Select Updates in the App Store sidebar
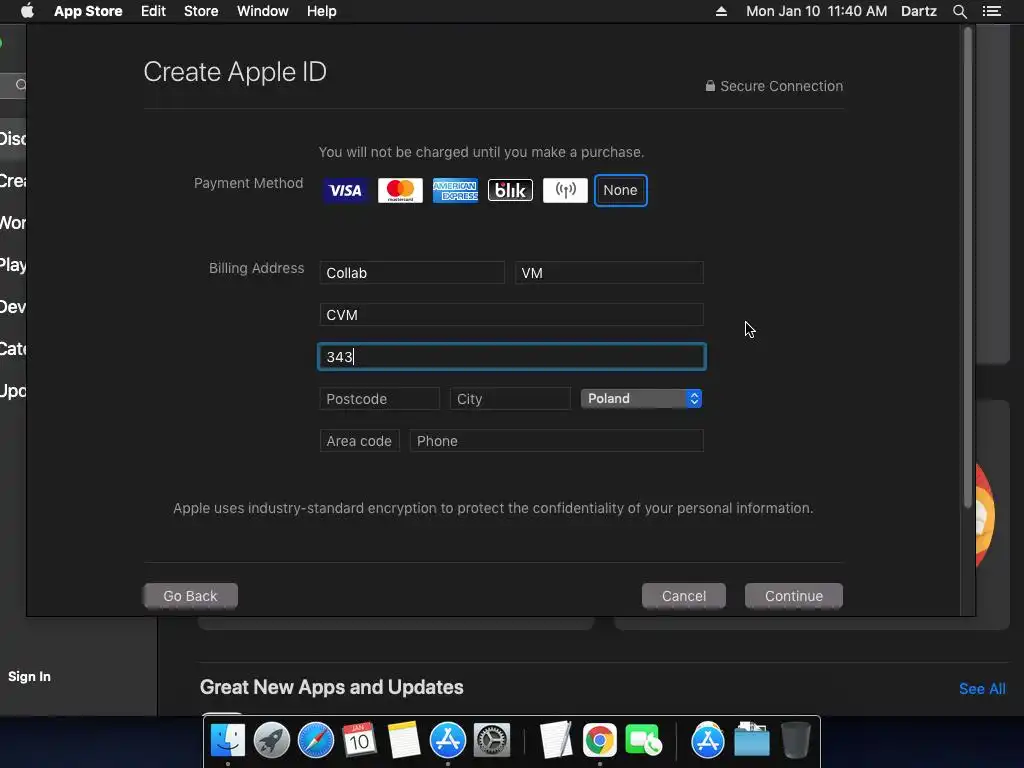The image size is (1024, 768). click(x=13, y=391)
